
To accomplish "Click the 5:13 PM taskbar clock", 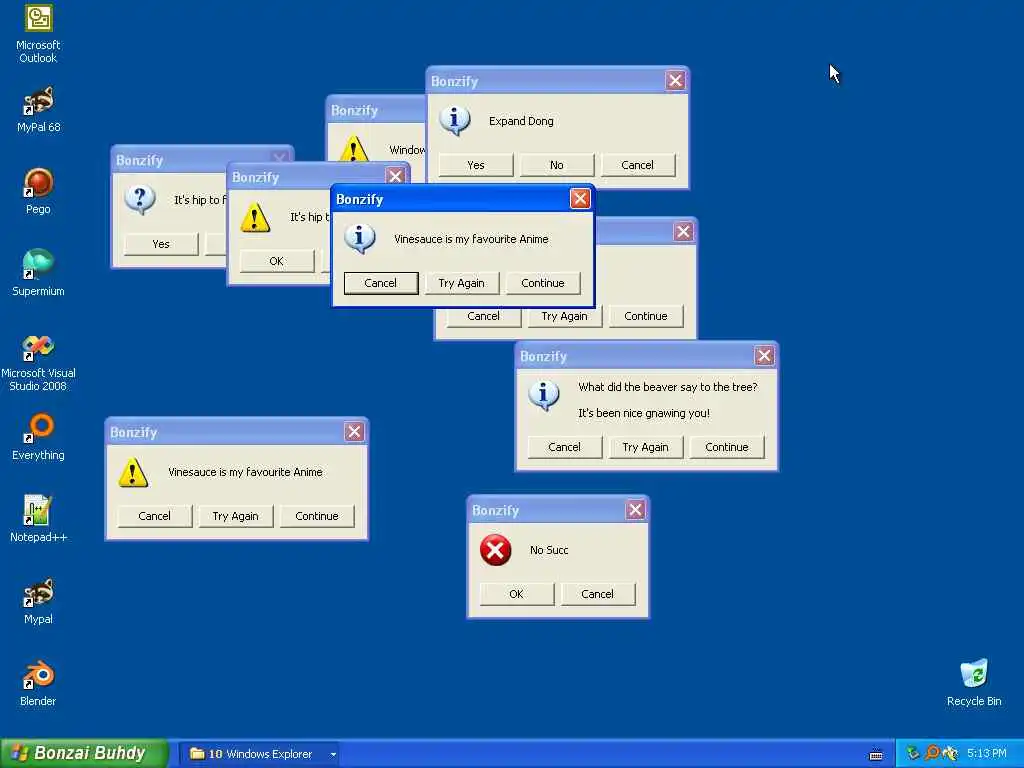I will pyautogui.click(x=987, y=754).
